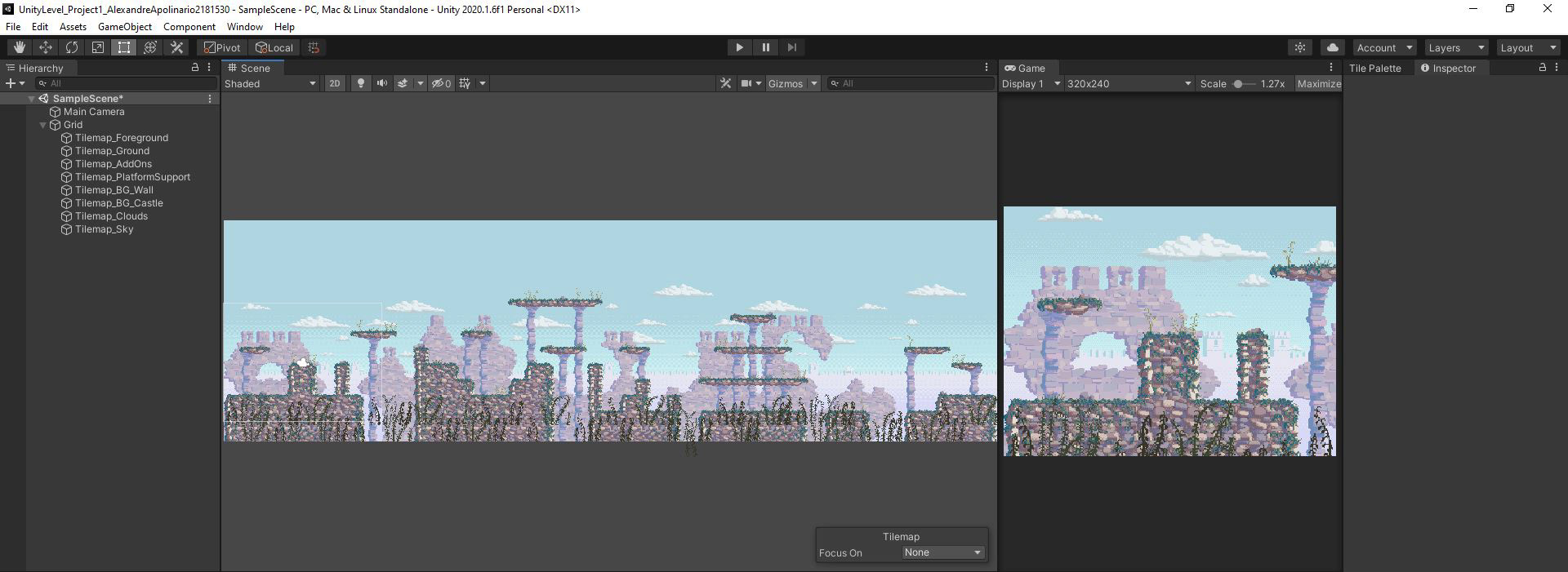The height and width of the screenshot is (572, 1568).
Task: Toggle scene effects like skybox
Action: 403,83
